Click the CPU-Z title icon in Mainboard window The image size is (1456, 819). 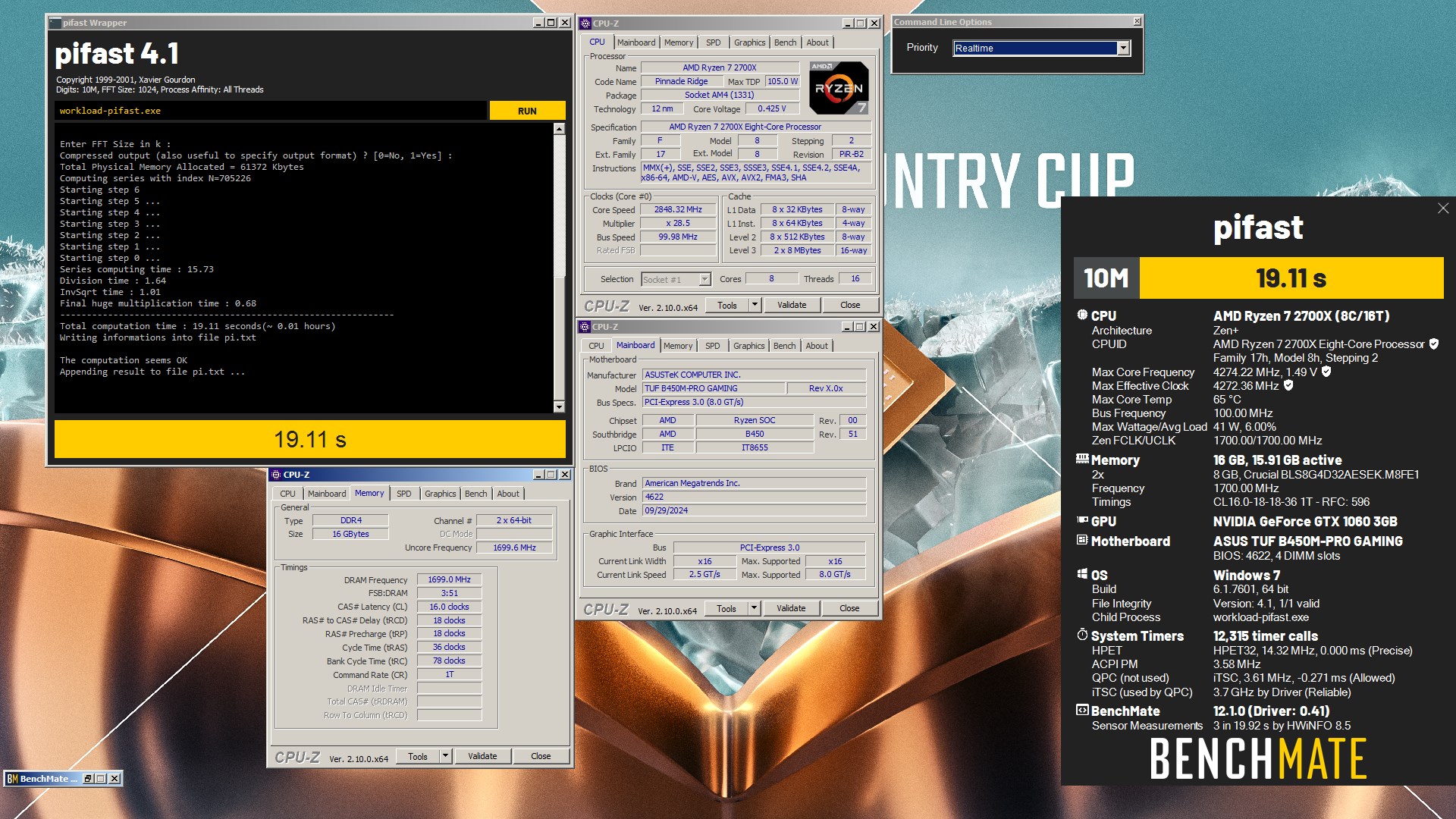coord(585,327)
